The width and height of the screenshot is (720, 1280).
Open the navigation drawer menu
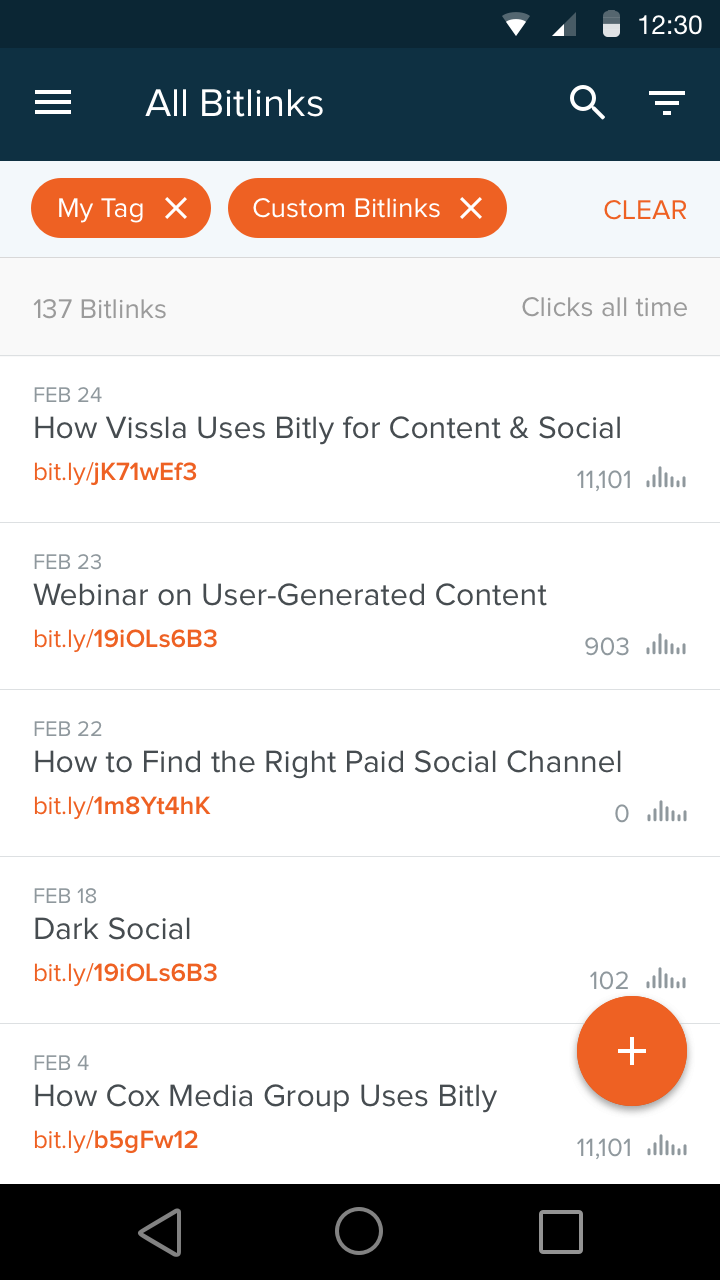coord(53,103)
